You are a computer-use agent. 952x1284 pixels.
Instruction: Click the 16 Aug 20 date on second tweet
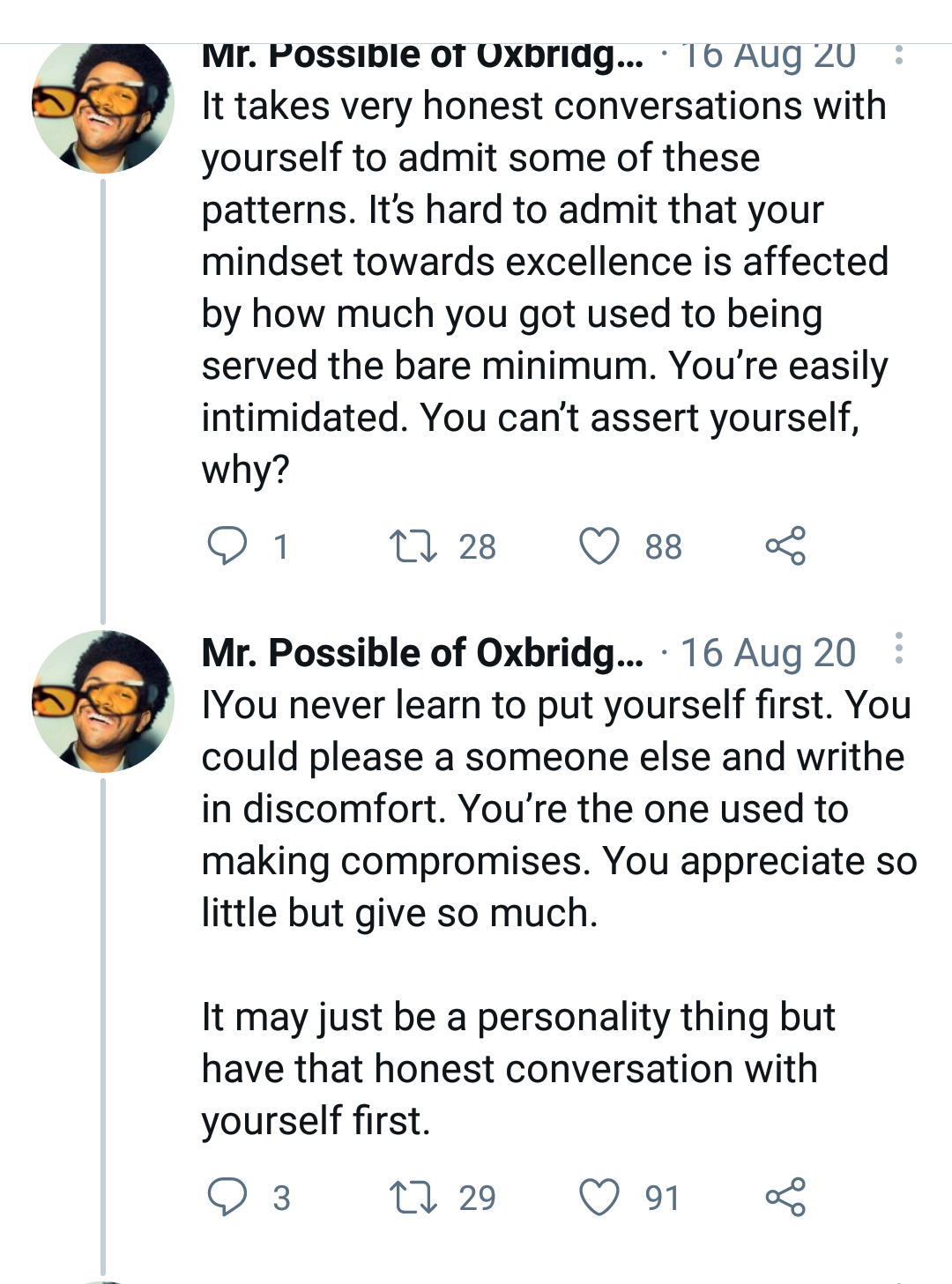click(x=768, y=653)
